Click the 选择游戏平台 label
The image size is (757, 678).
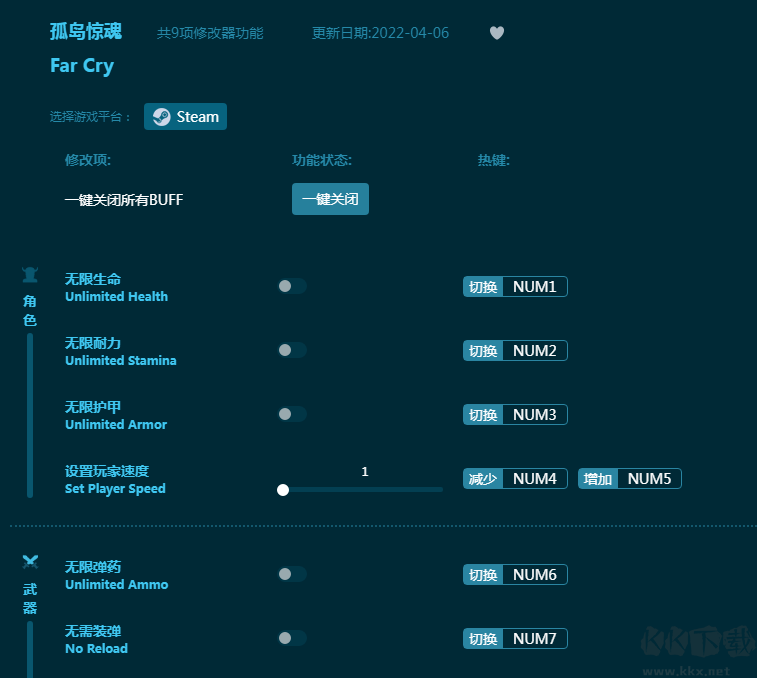pyautogui.click(x=90, y=117)
